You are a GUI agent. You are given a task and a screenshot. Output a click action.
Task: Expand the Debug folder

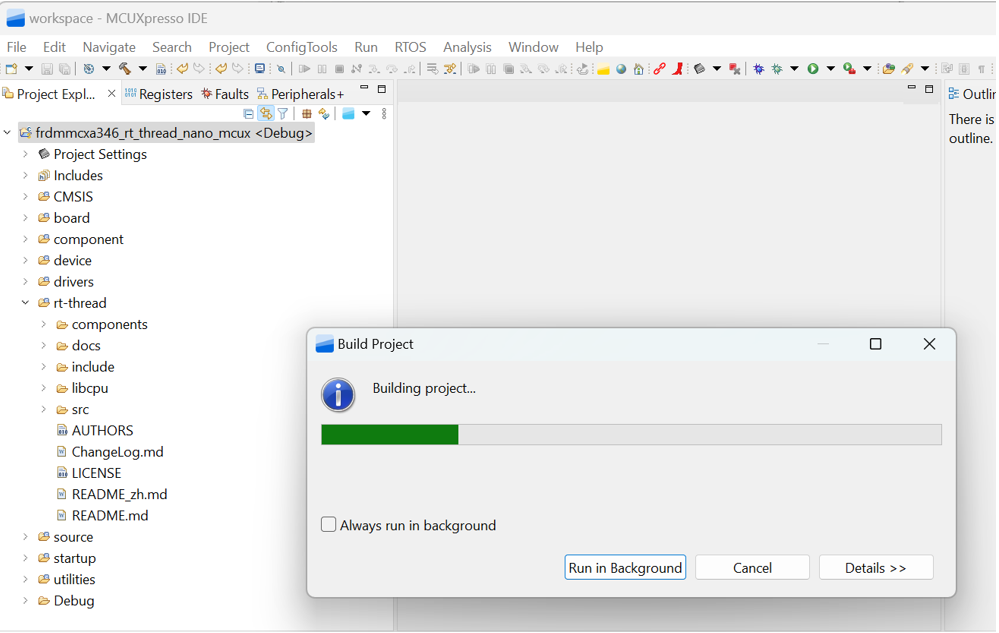click(x=25, y=600)
